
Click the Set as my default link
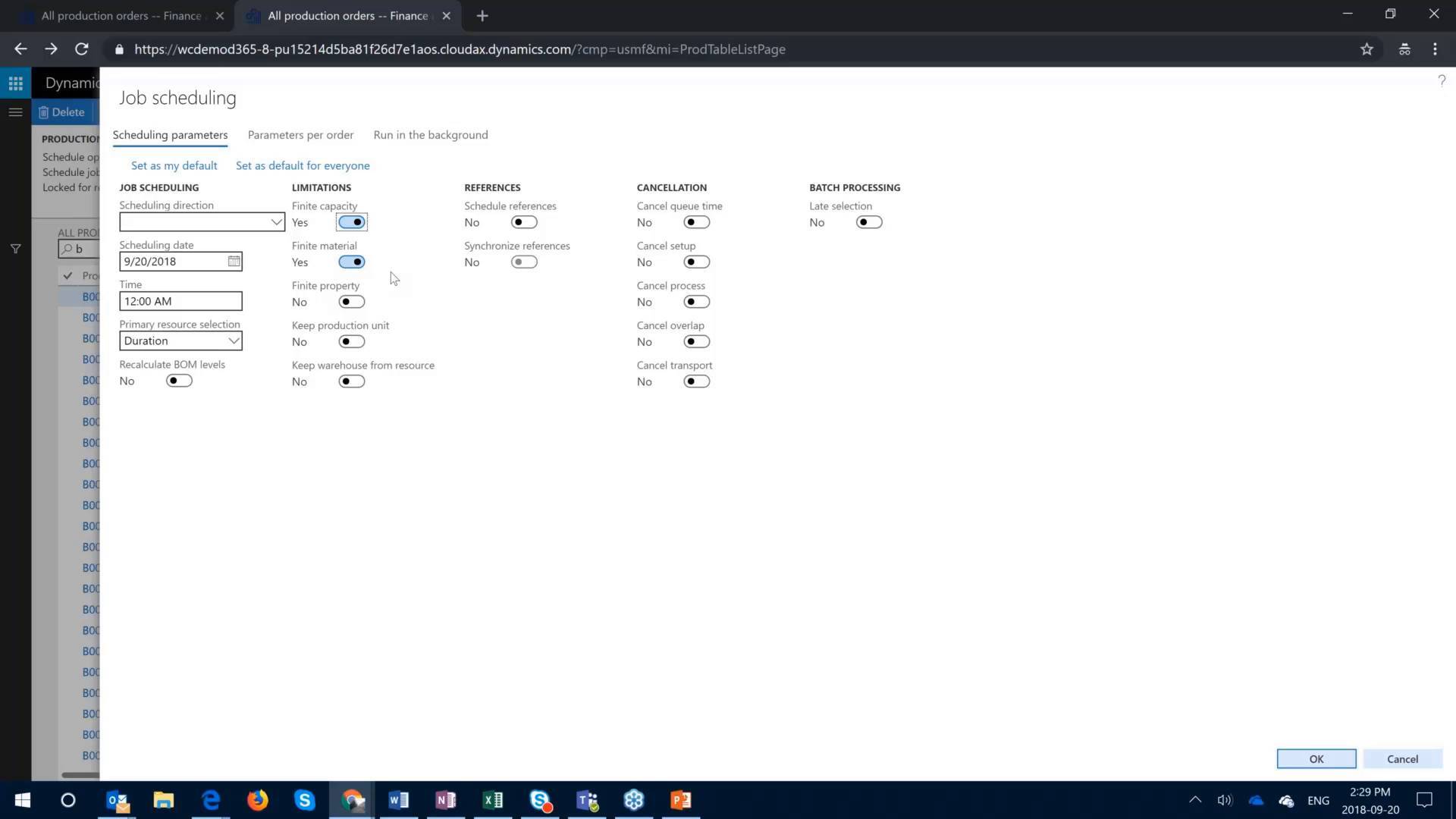tap(174, 165)
